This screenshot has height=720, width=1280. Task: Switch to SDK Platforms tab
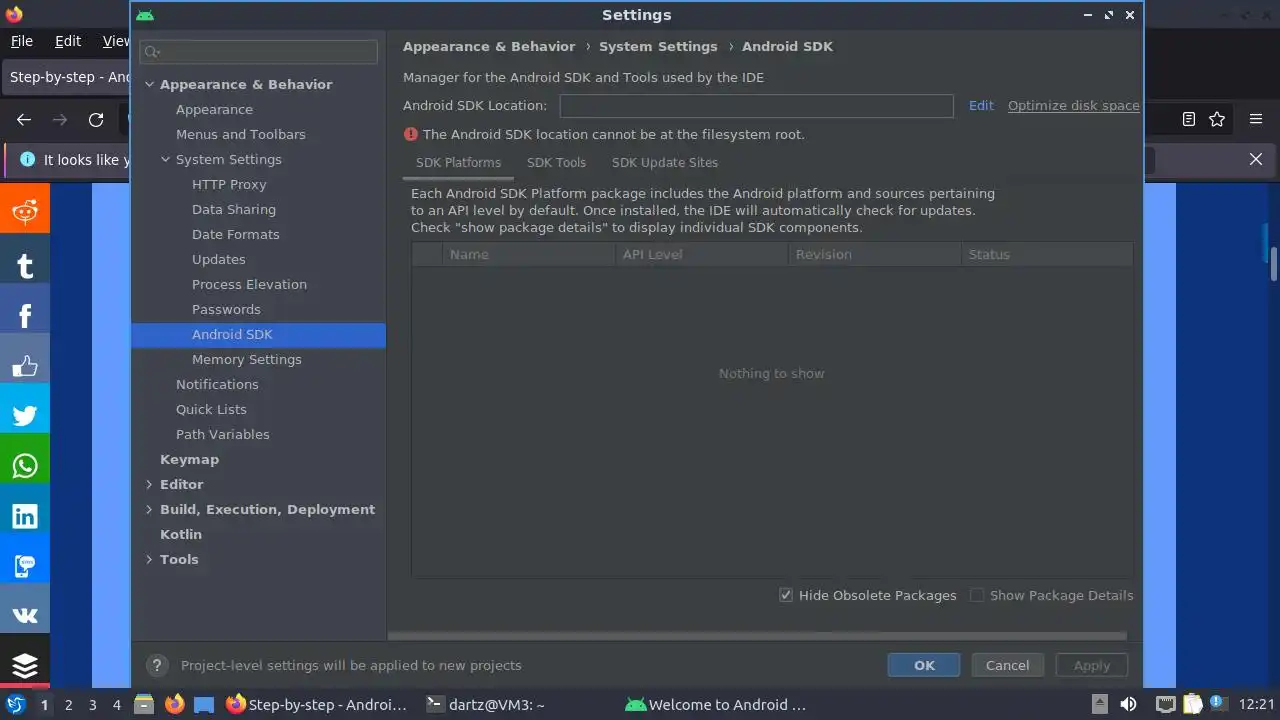(458, 162)
